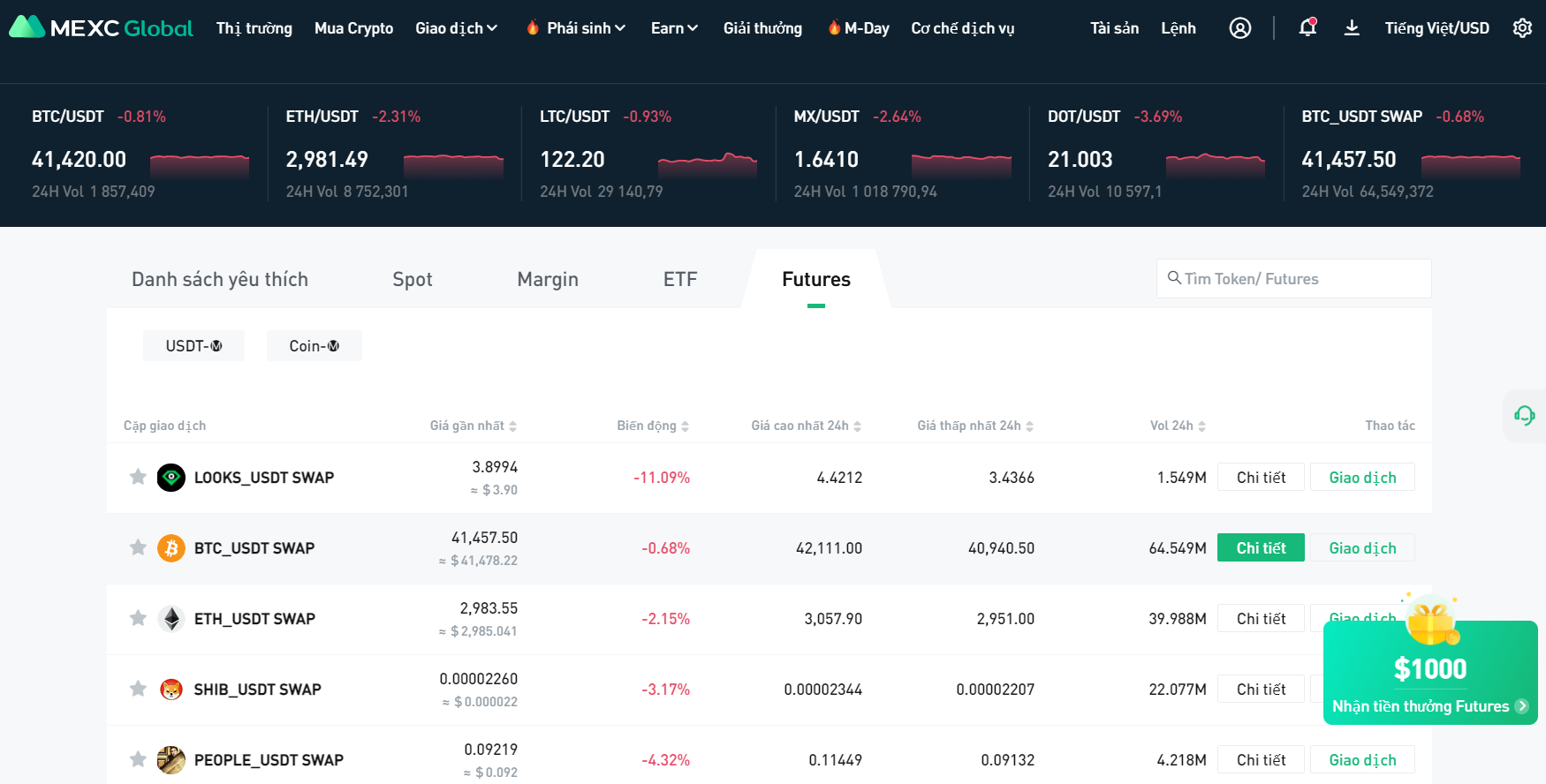Switch to the Spot tab
The width and height of the screenshot is (1546, 784).
413,280
